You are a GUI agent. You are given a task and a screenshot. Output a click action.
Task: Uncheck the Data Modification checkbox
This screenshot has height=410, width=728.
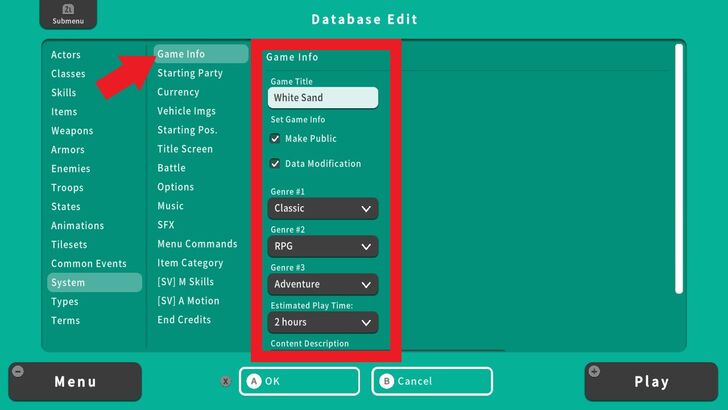click(275, 164)
